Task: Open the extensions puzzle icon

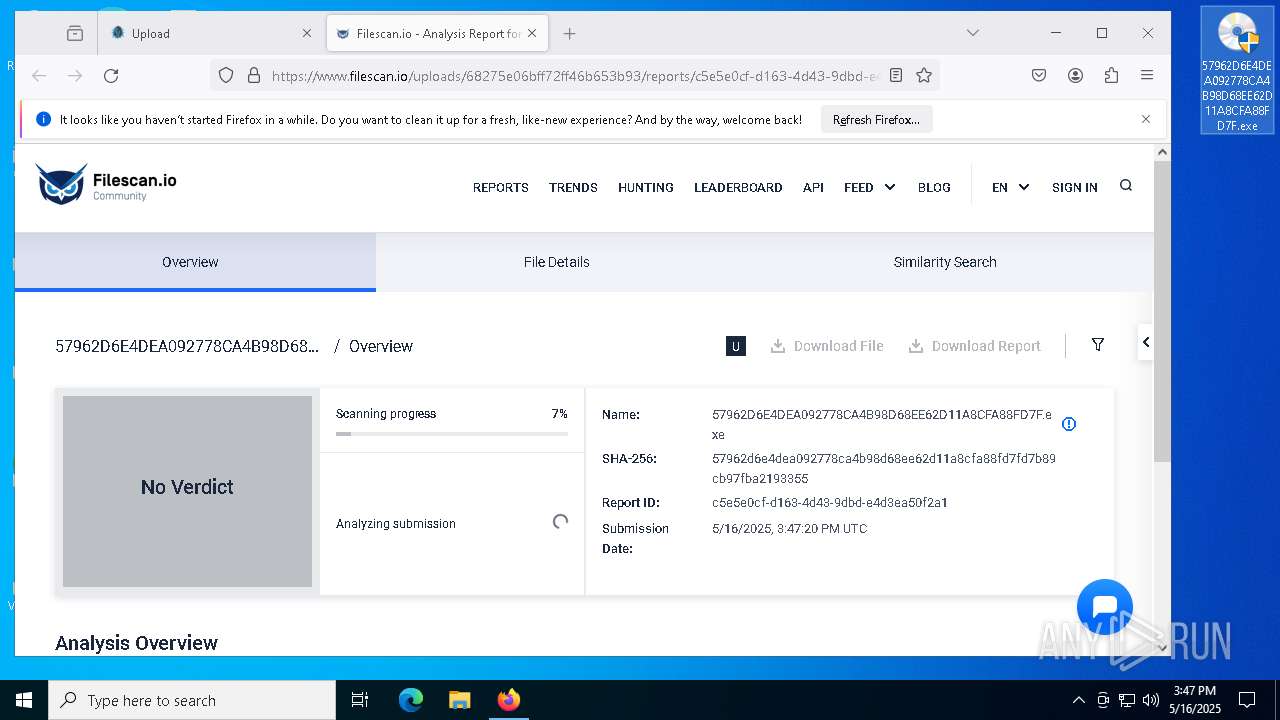Action: click(1111, 75)
